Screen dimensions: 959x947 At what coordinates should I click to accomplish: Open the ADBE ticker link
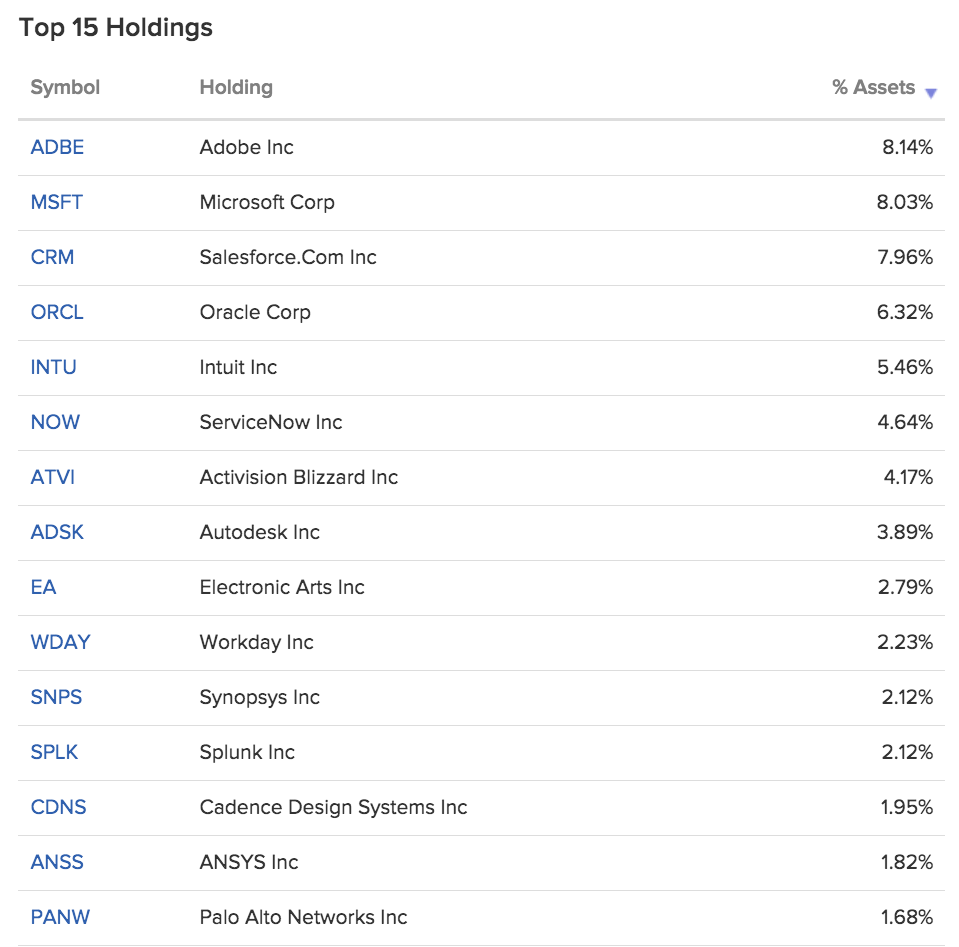pos(57,147)
